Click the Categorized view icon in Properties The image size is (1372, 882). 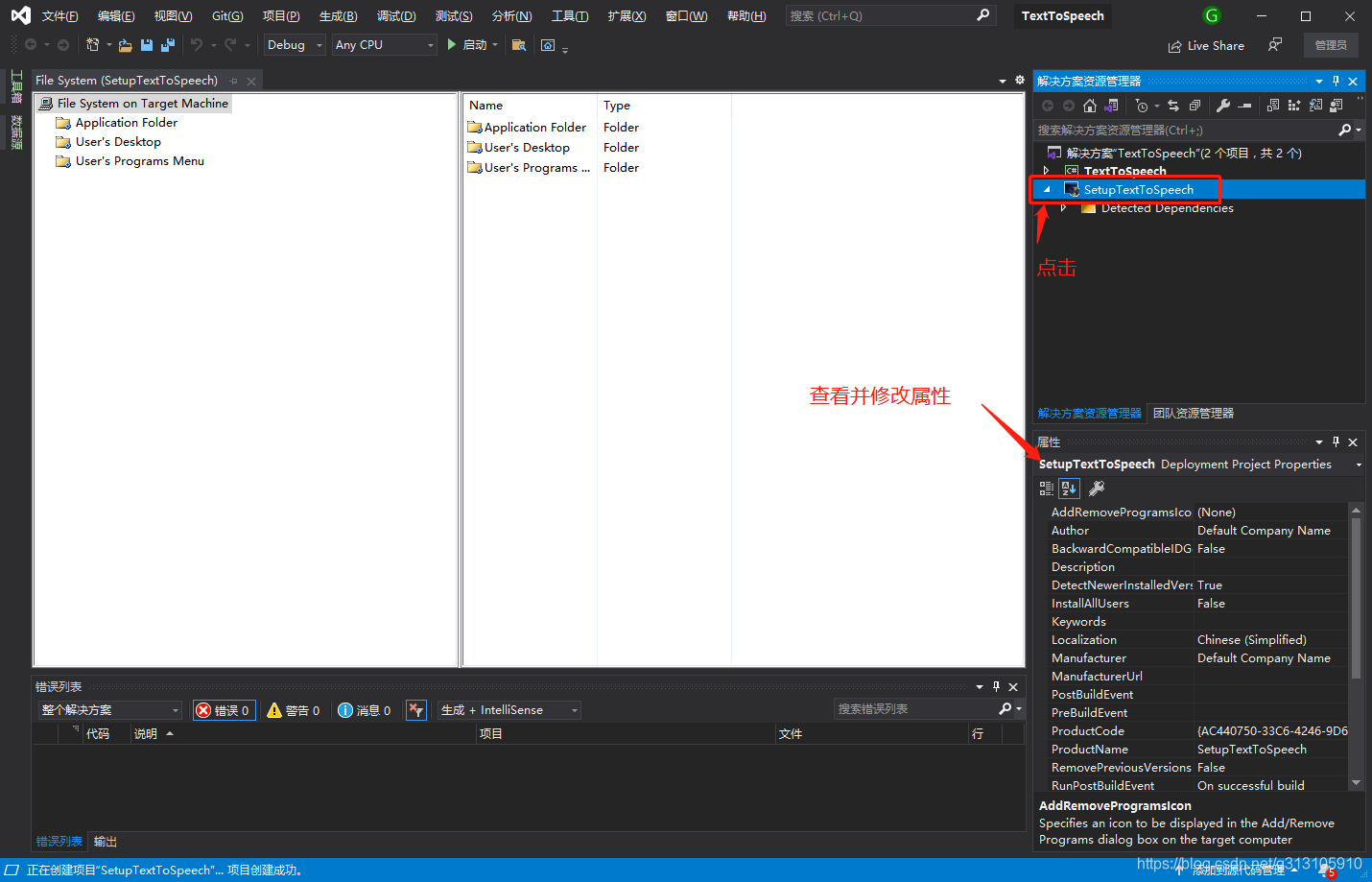pyautogui.click(x=1047, y=489)
